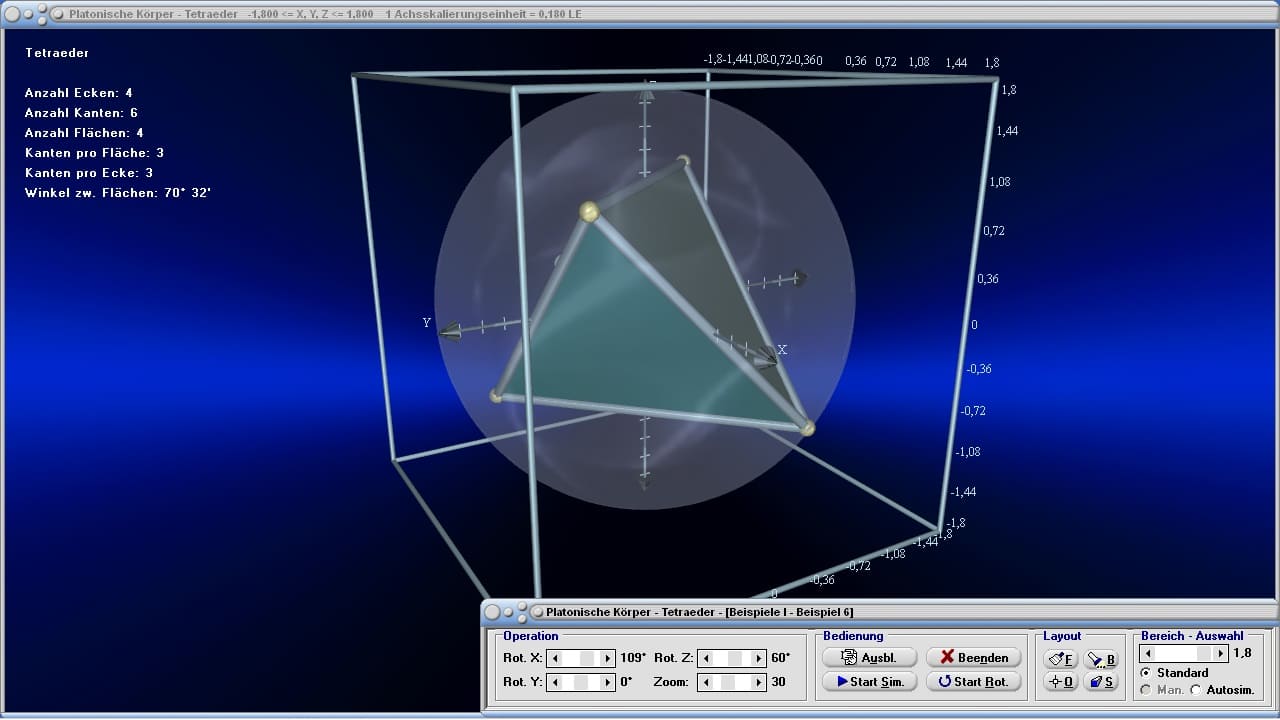
Task: Click the Bereich range value 1,8
Action: point(1242,653)
